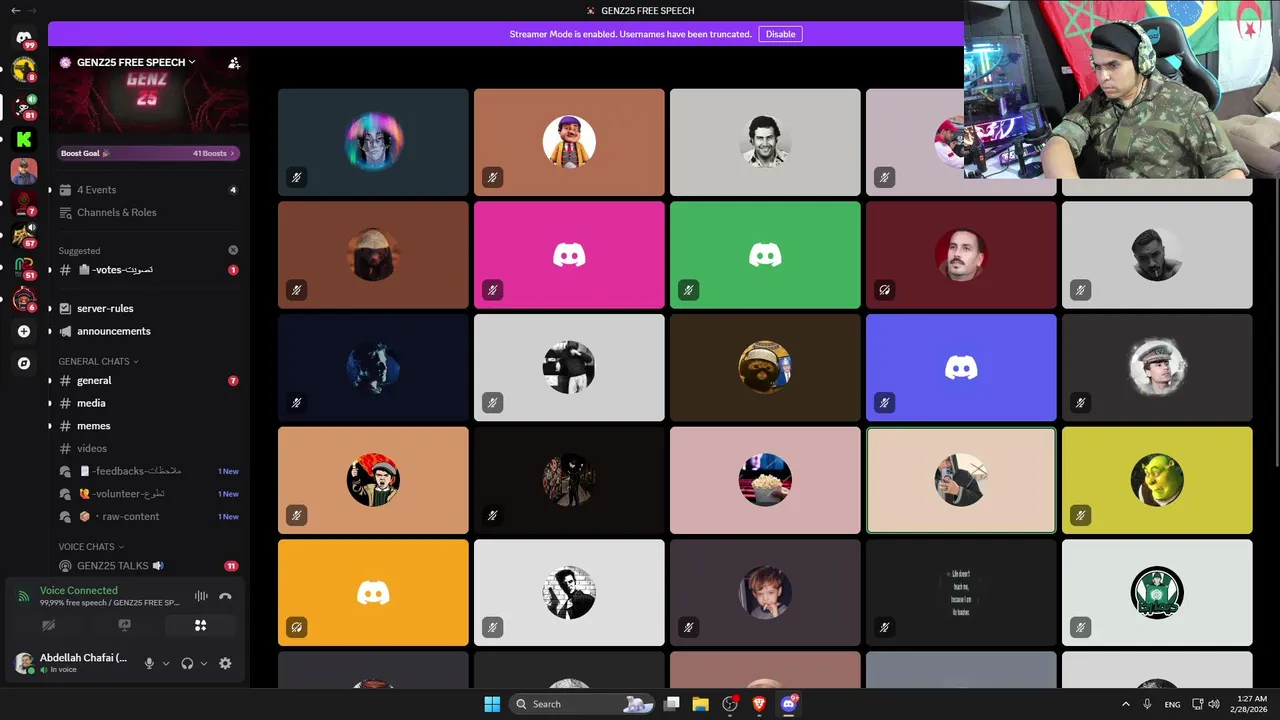The width and height of the screenshot is (1280, 720).
Task: Click Discord taskbar icon
Action: (789, 704)
